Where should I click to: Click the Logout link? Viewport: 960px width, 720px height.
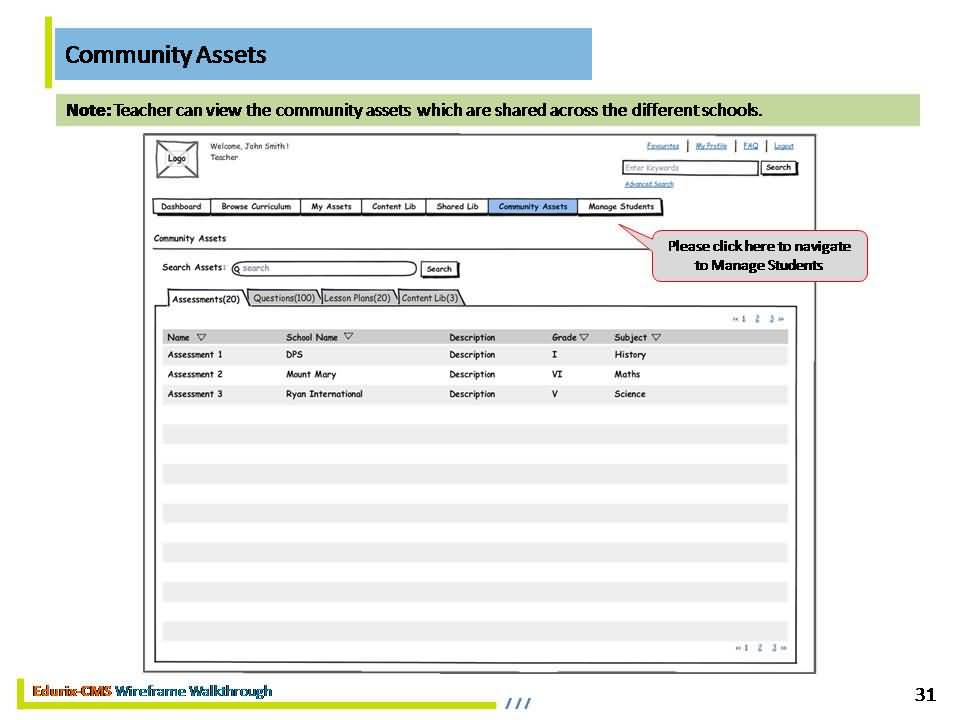point(784,146)
